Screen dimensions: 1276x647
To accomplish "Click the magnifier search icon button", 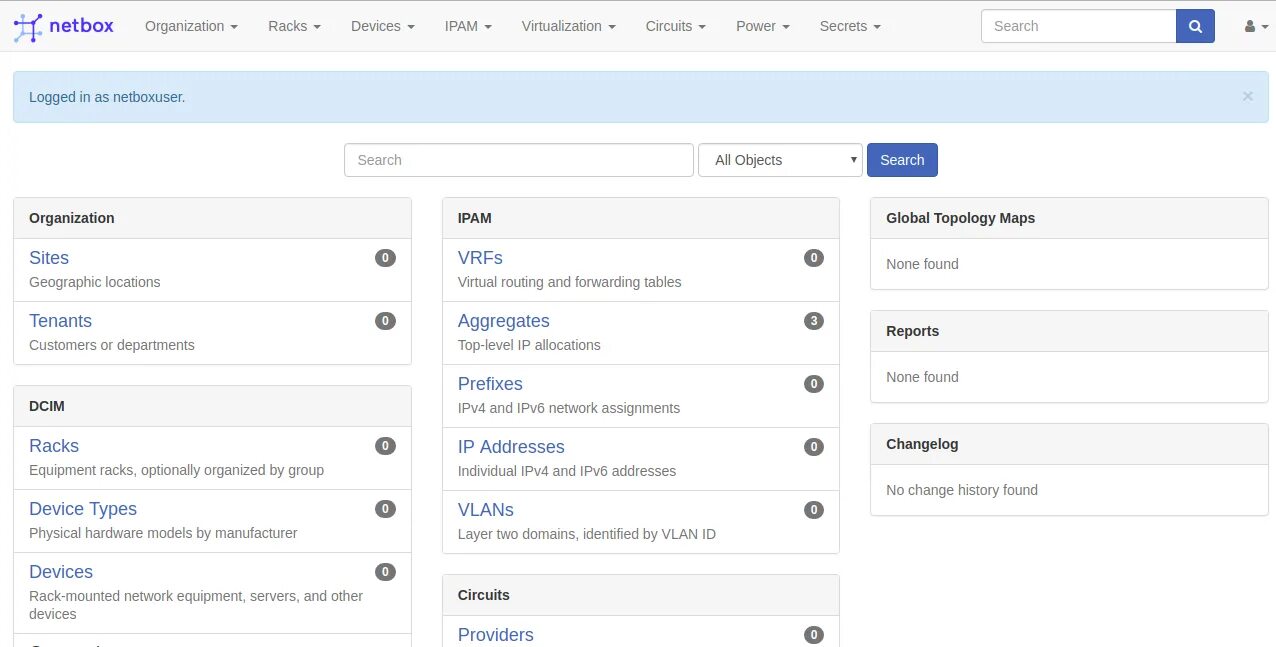I will 1195,26.
